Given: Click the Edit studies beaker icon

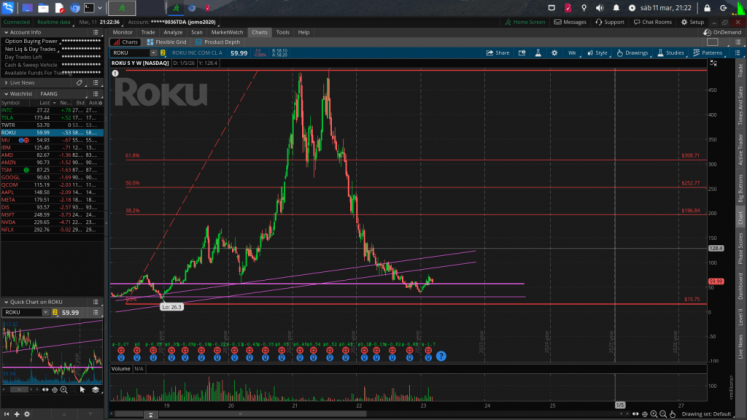Looking at the screenshot, I should 538,53.
